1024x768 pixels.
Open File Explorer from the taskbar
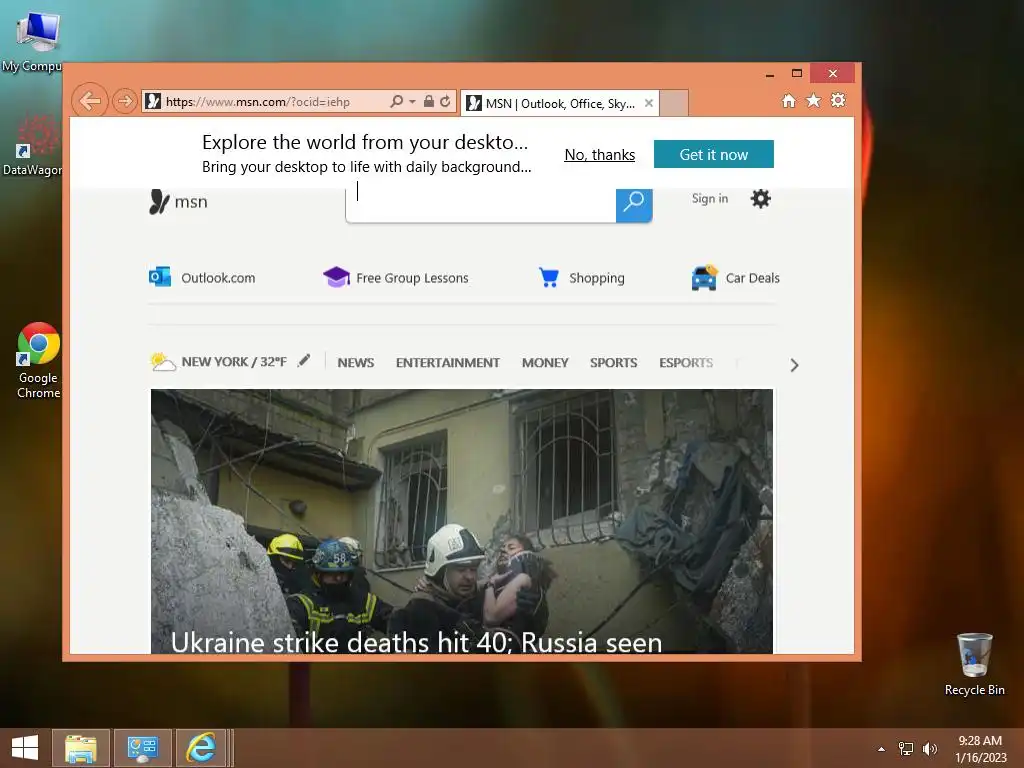(x=80, y=748)
